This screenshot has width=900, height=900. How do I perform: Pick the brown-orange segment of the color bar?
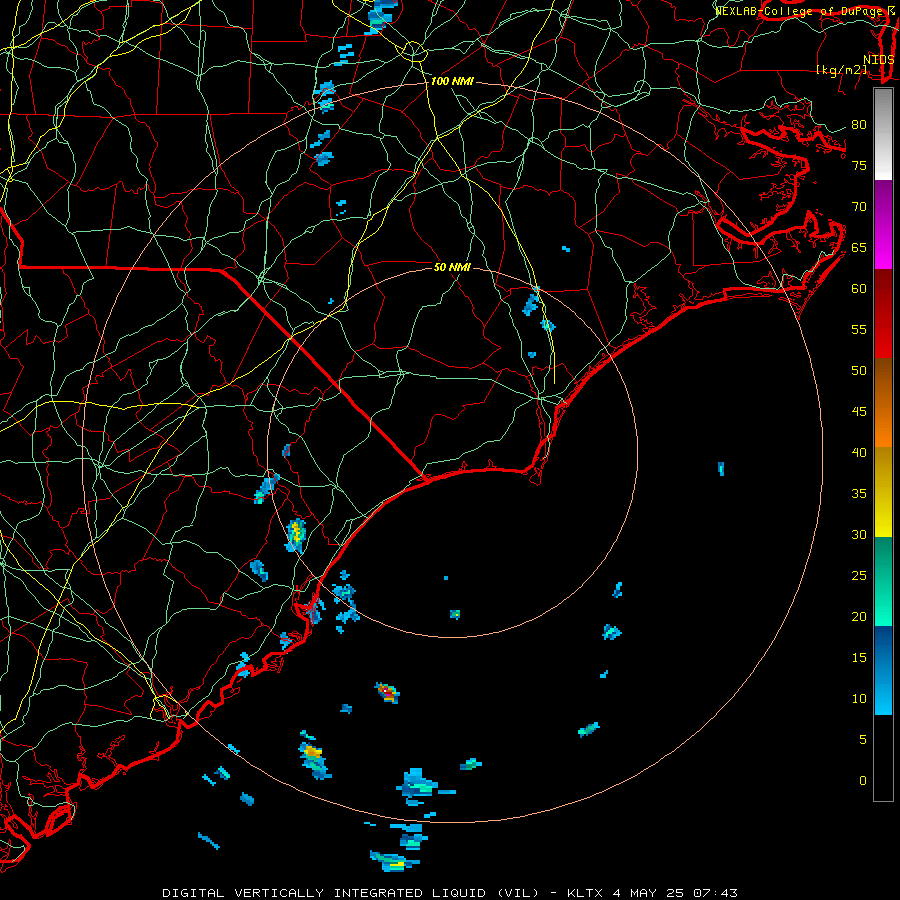(x=883, y=403)
